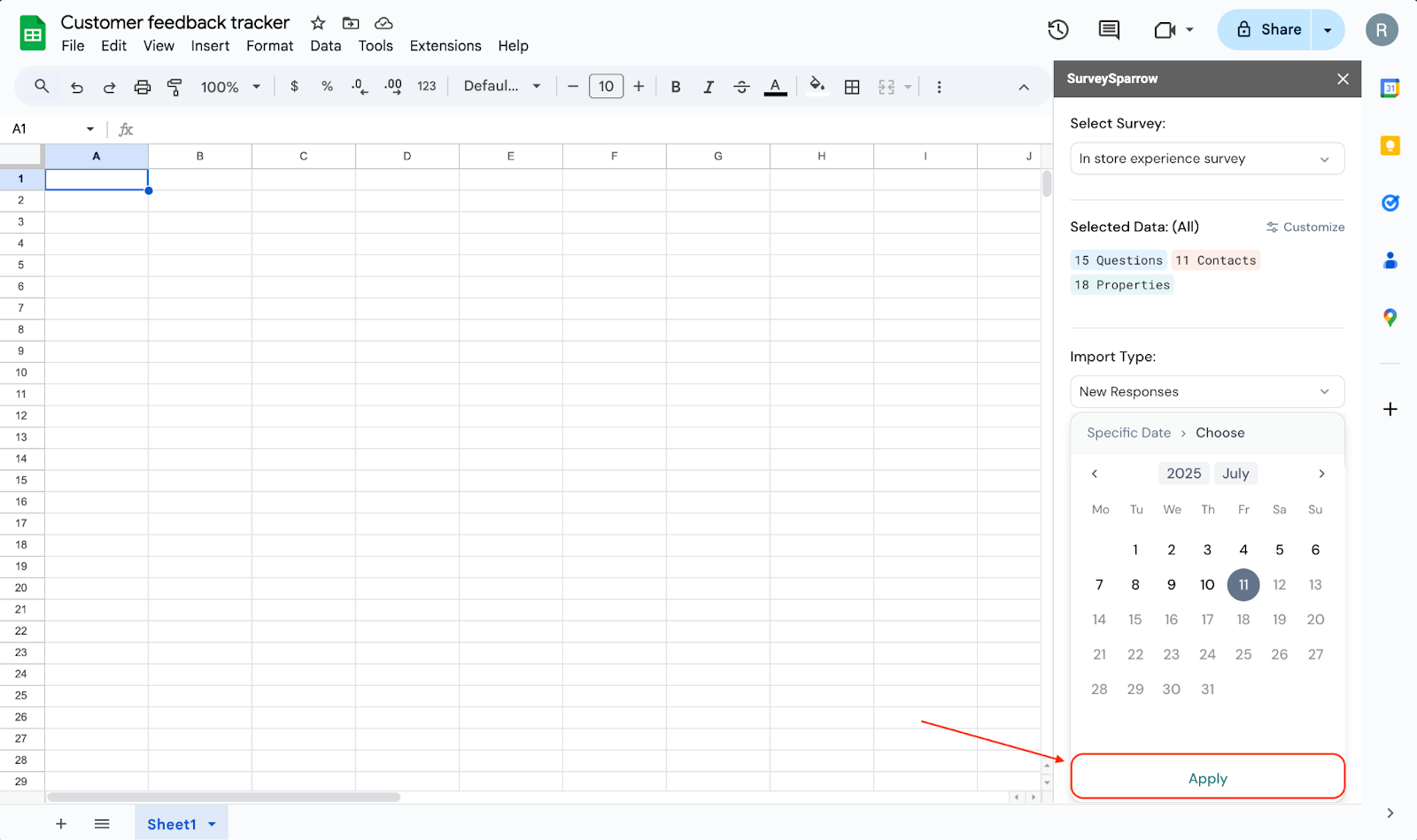This screenshot has width=1417, height=840.
Task: Open the comments icon in header
Action: [1108, 30]
